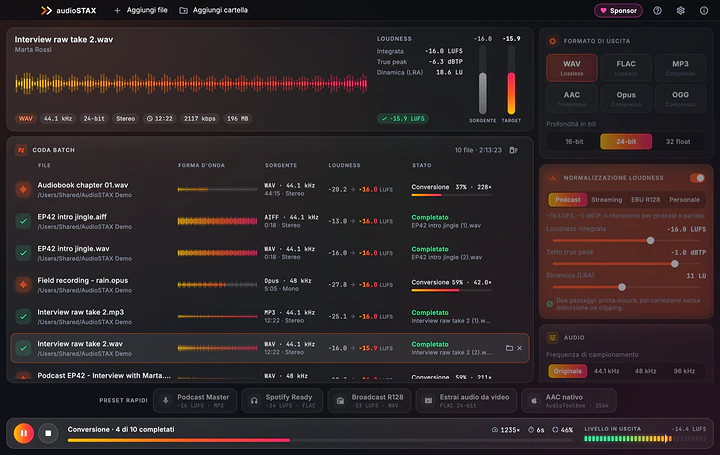Click Aggiungi file button
The width and height of the screenshot is (720, 455).
(x=141, y=10)
